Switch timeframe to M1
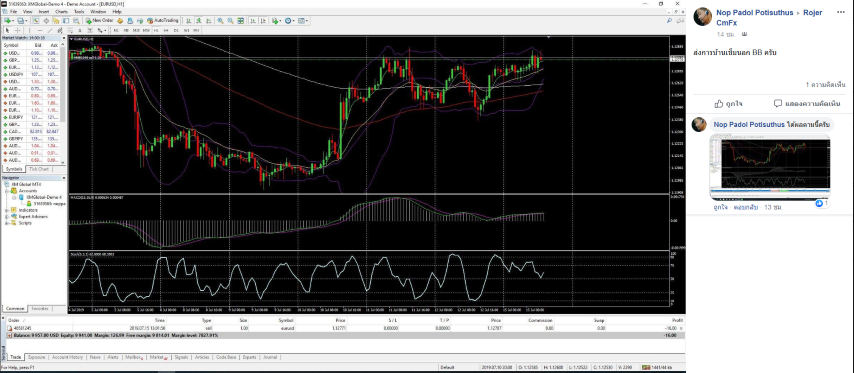Screen dimensions: 854x373 (x=116, y=30)
